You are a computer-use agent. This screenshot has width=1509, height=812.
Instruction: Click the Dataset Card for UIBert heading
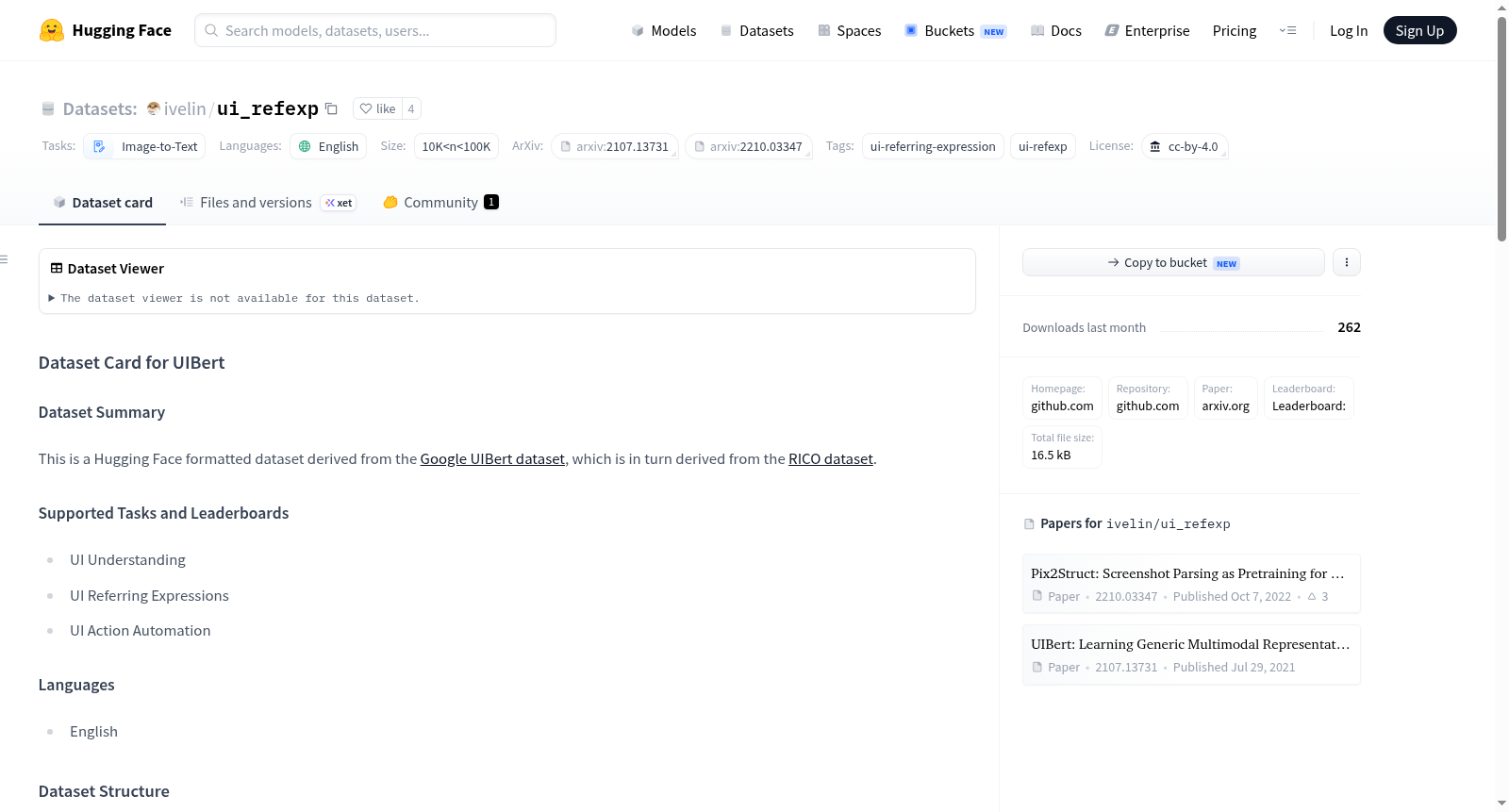[131, 363]
